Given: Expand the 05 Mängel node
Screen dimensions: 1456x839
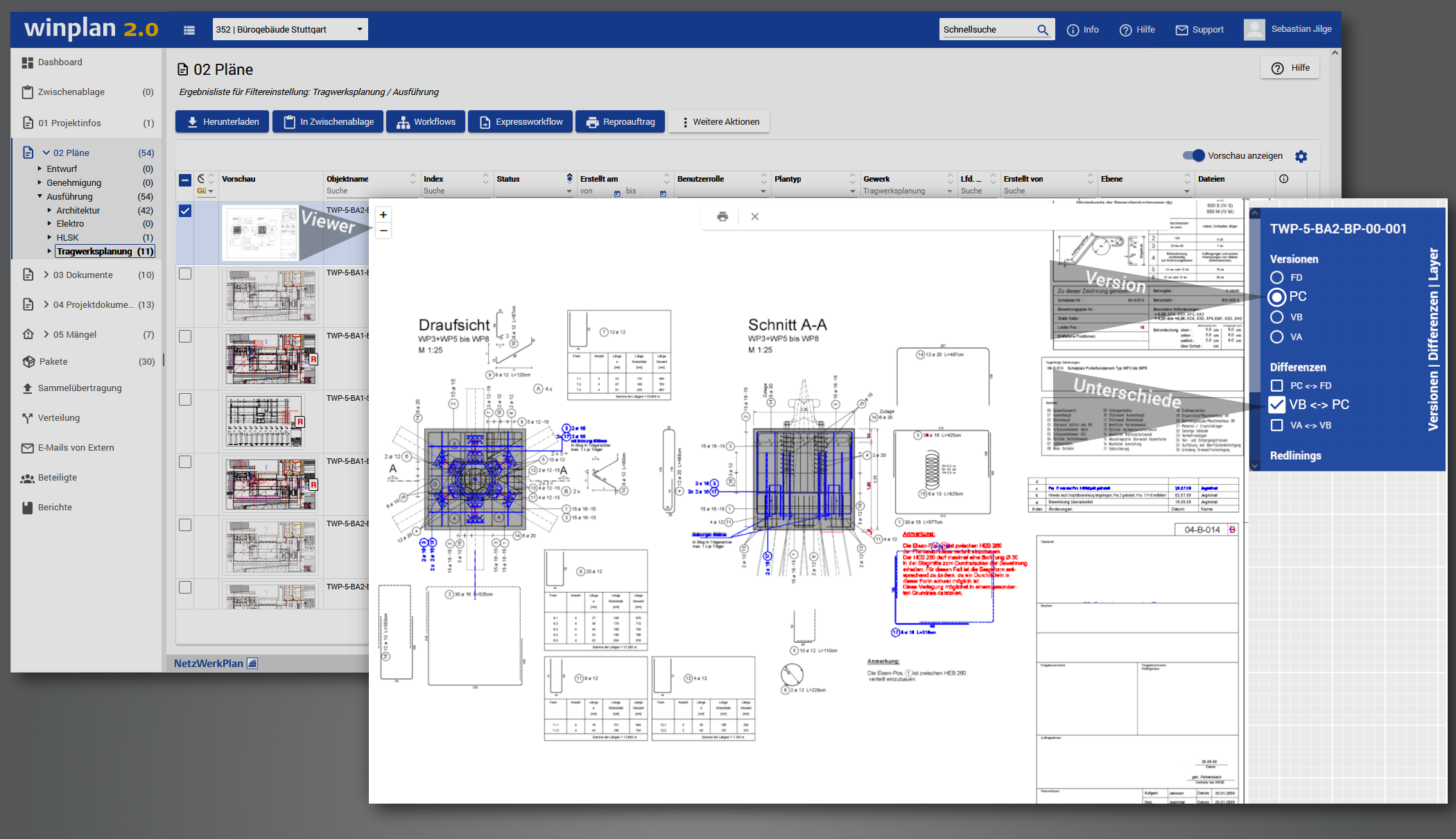Looking at the screenshot, I should 46,334.
